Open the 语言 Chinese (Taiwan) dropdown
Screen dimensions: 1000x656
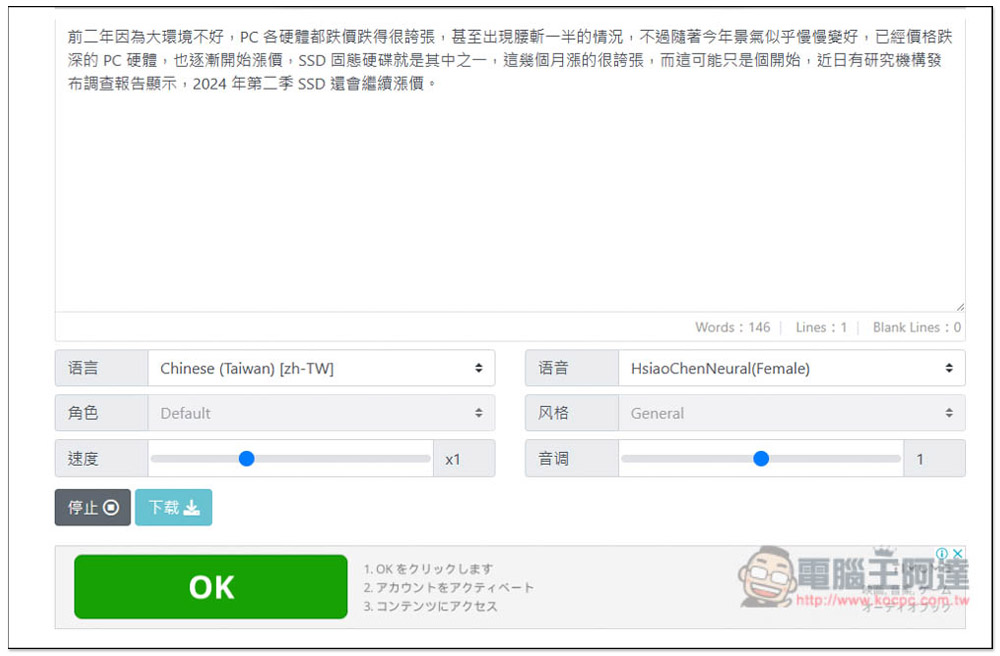321,368
